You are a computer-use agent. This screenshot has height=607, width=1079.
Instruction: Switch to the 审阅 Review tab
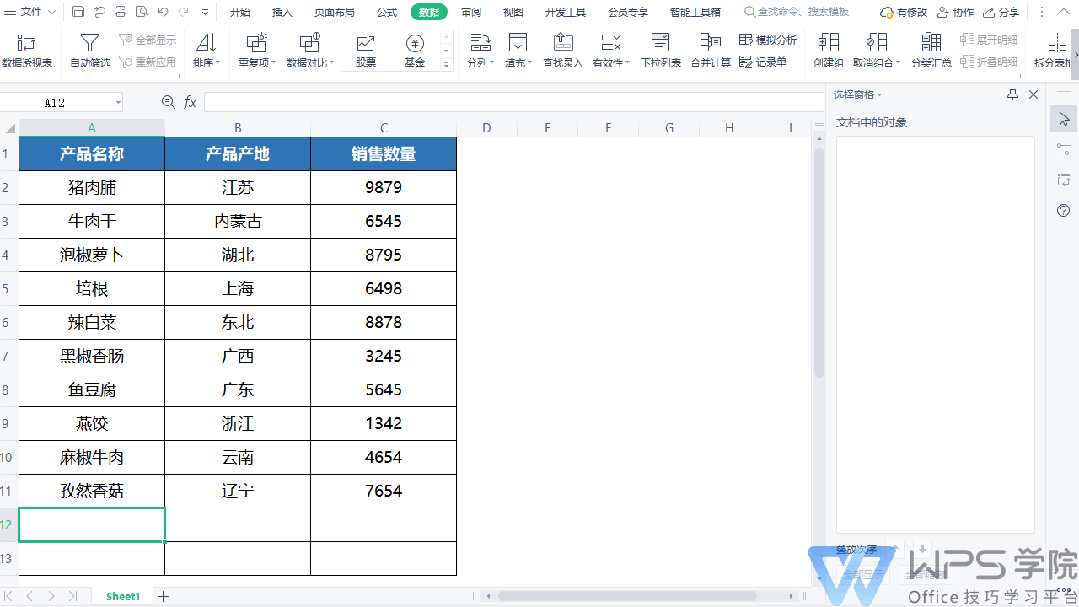click(471, 12)
